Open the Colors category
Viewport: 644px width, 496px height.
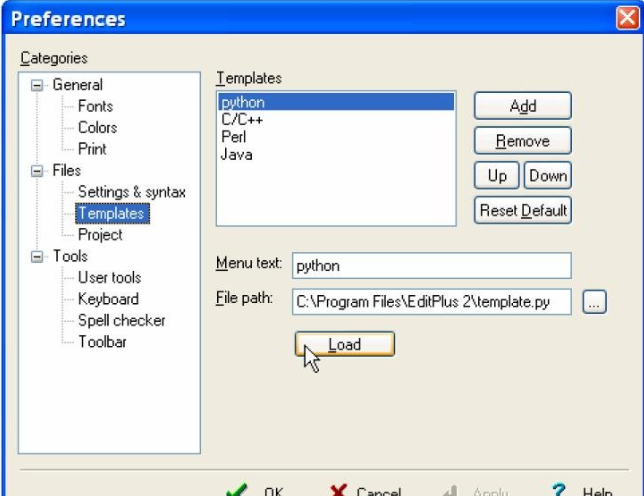click(x=97, y=128)
